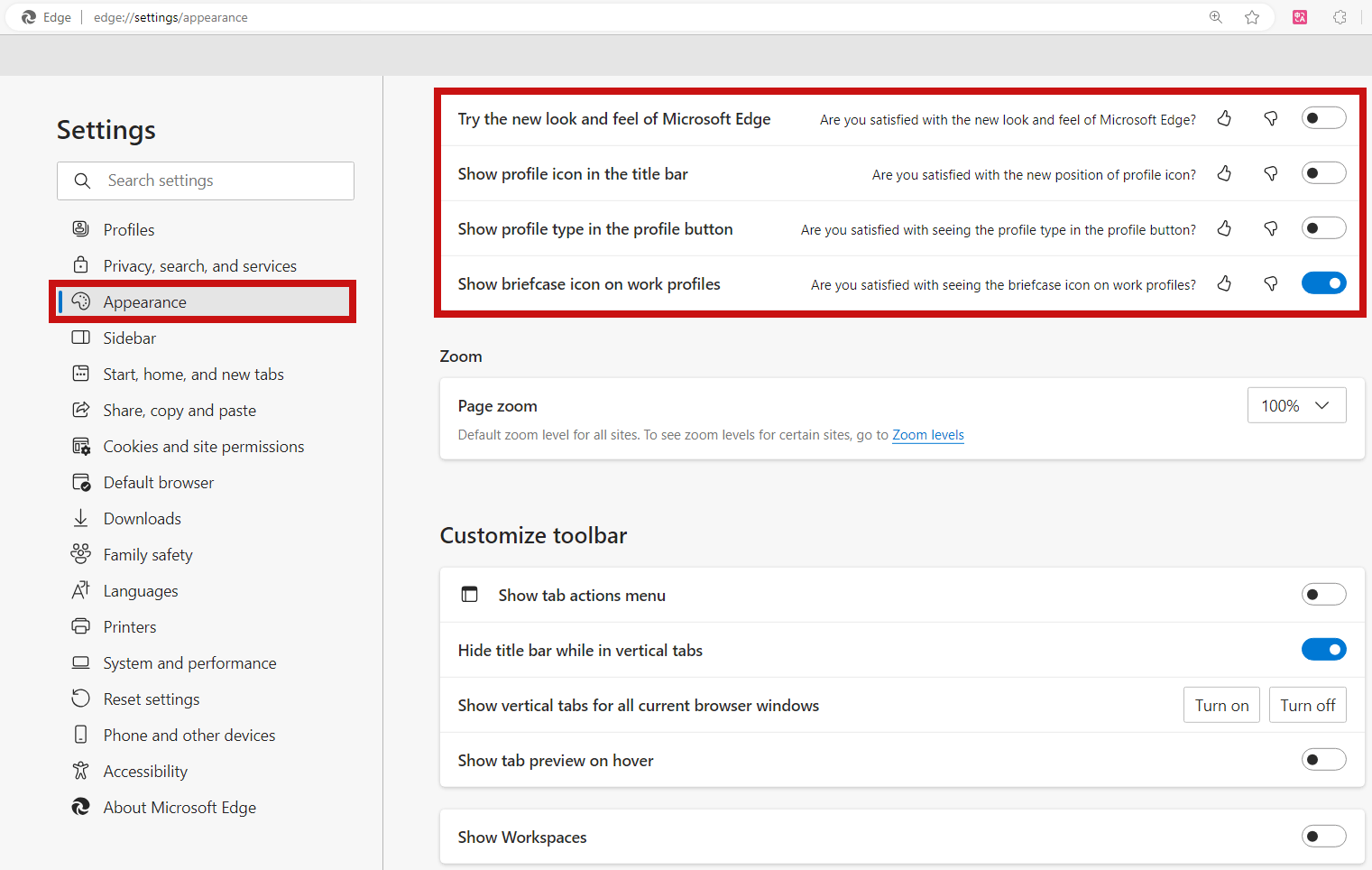The image size is (1372, 870).
Task: Enable Try the new look and feel toggle
Action: coord(1323,118)
